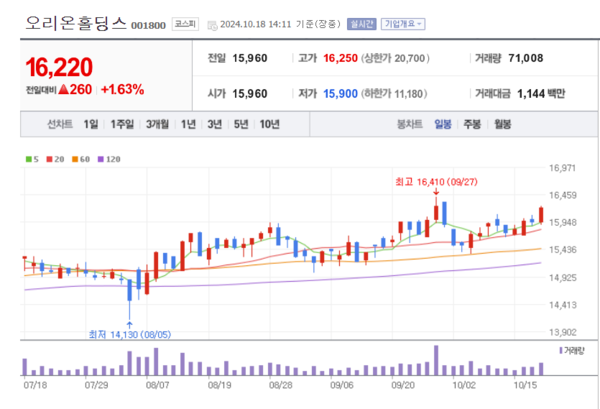
Task: Select the 월봉 monthly candle chart
Action: (502, 125)
